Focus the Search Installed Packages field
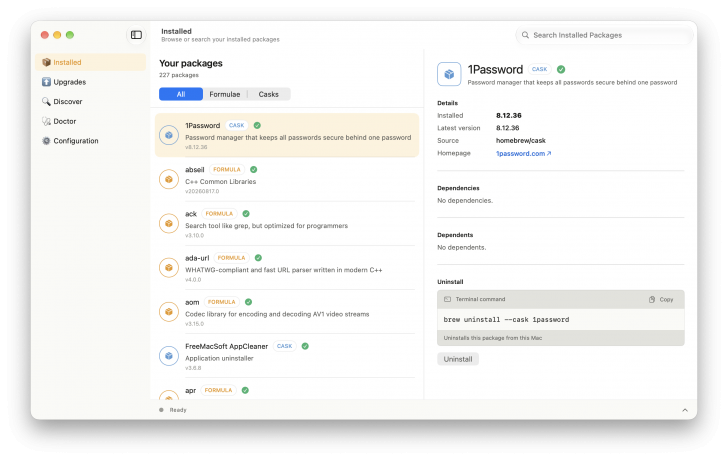This screenshot has height=460, width=728. 604,35
